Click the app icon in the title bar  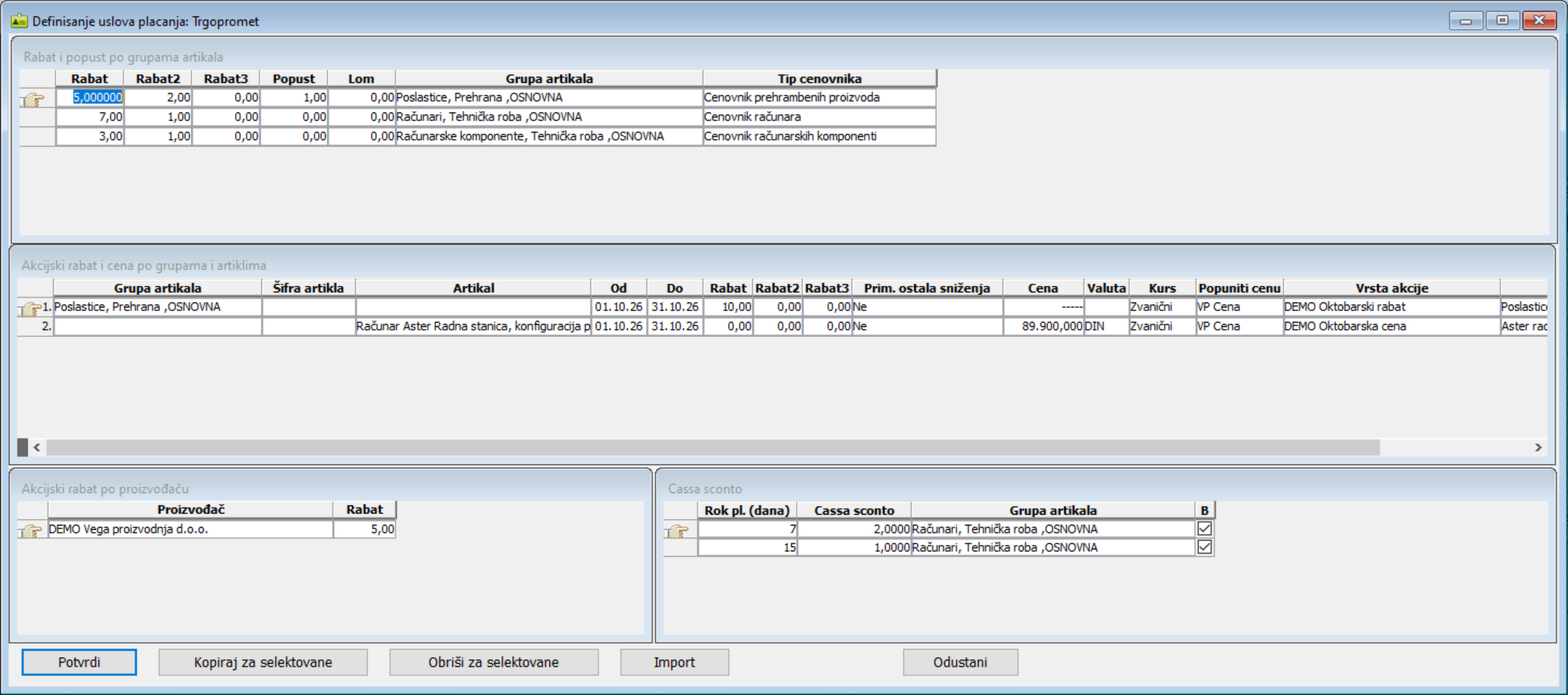pos(19,21)
